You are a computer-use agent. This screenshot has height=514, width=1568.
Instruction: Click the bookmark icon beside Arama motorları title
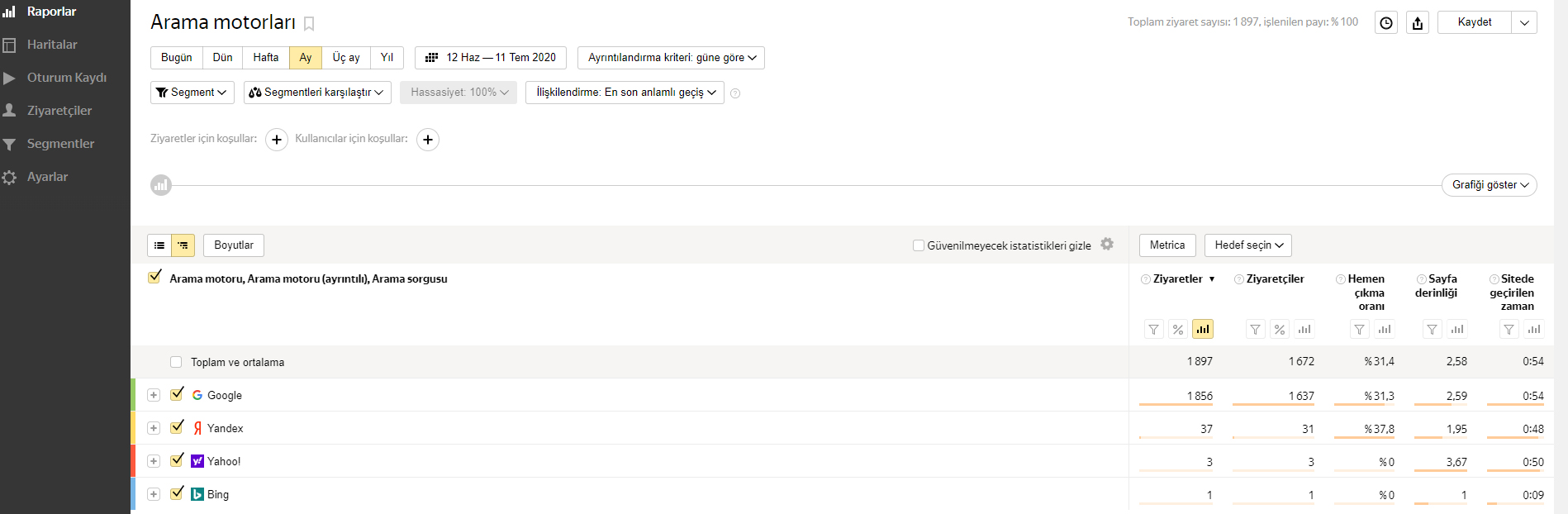tap(309, 24)
